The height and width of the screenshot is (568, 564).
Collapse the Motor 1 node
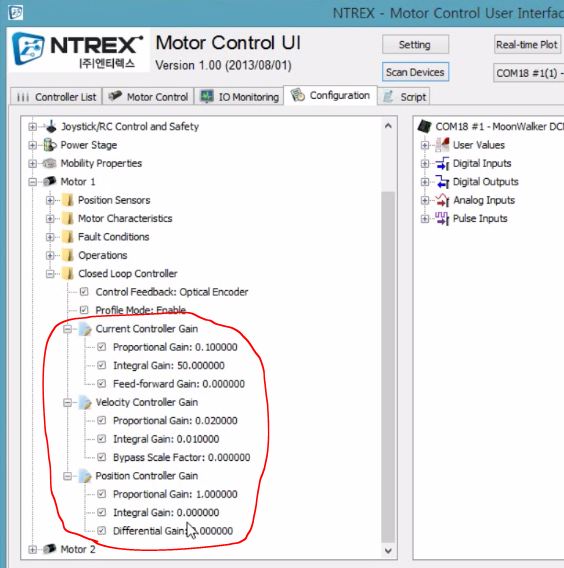(x=32, y=182)
